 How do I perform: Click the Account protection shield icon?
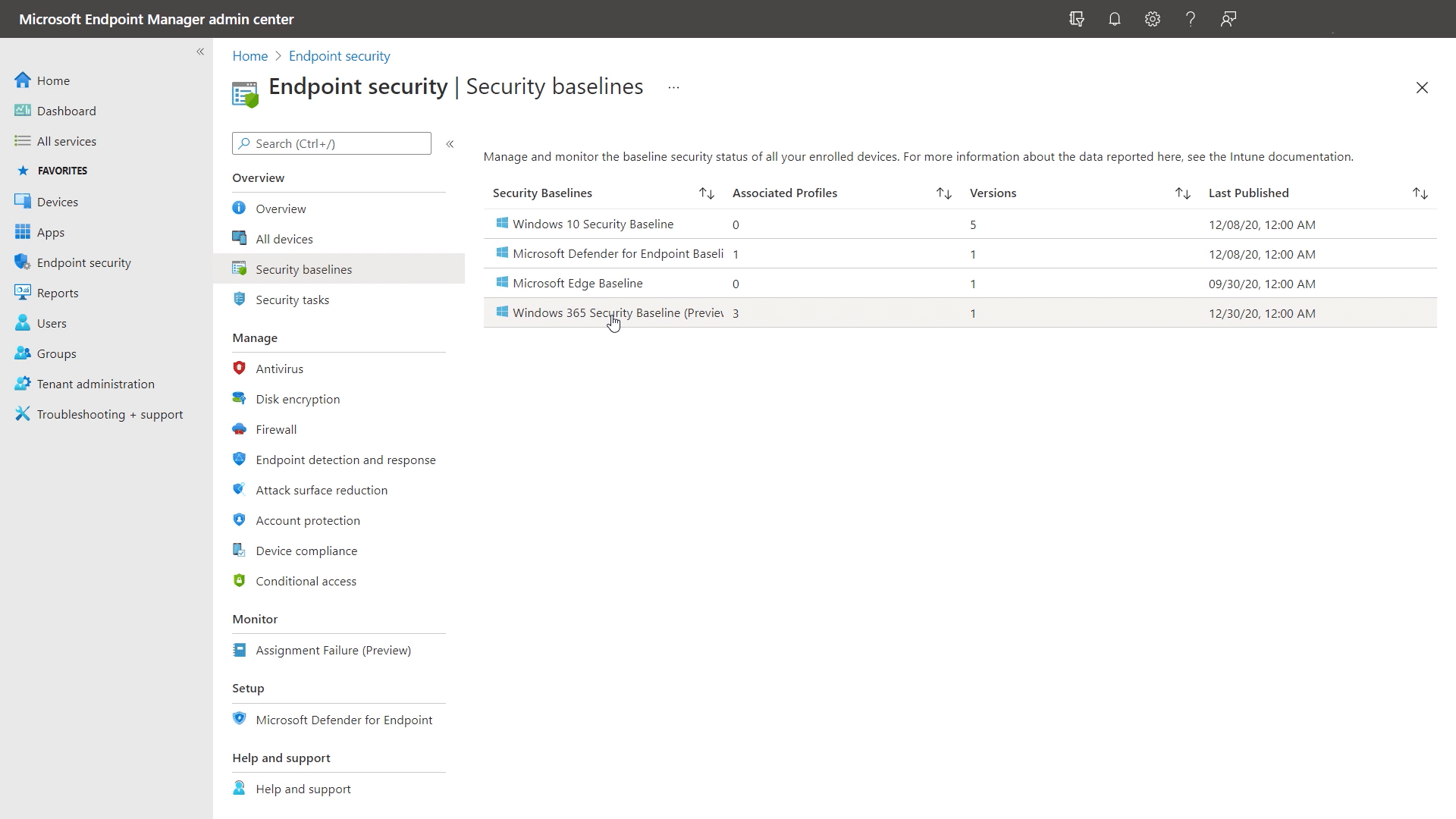click(239, 520)
